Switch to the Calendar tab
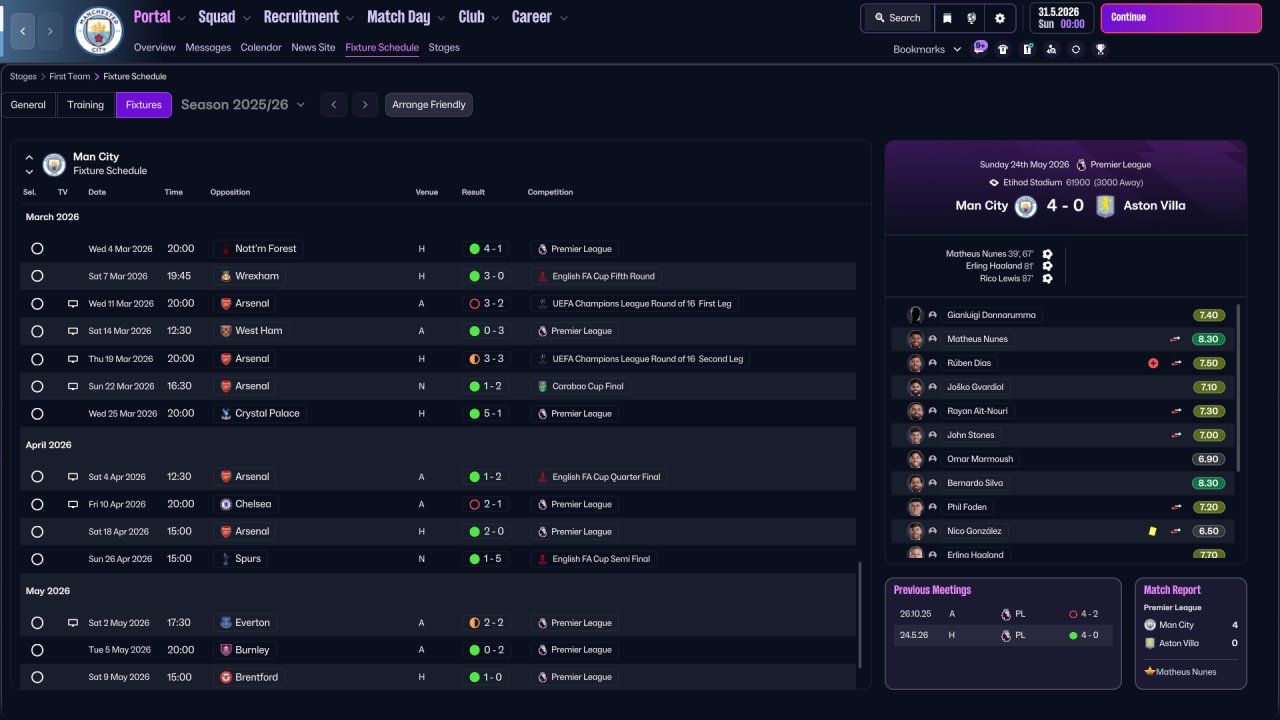 coord(261,48)
